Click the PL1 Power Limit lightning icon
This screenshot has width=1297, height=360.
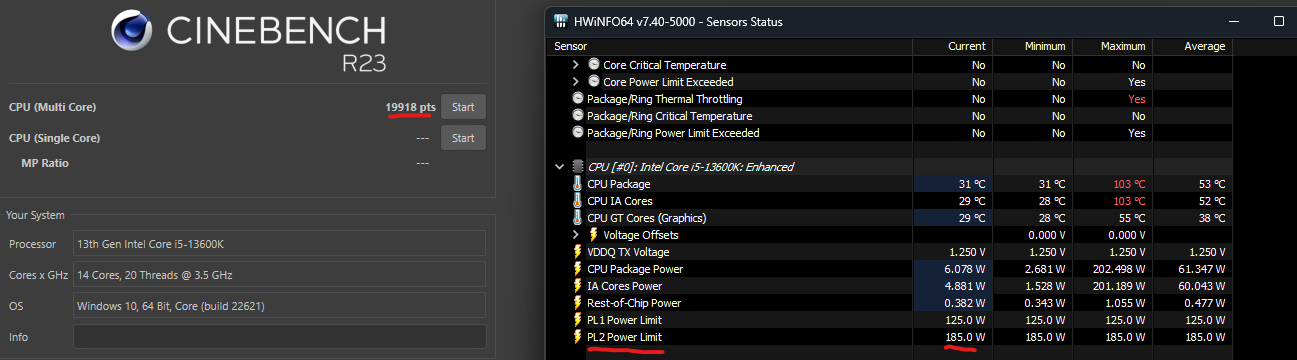pyautogui.click(x=578, y=320)
